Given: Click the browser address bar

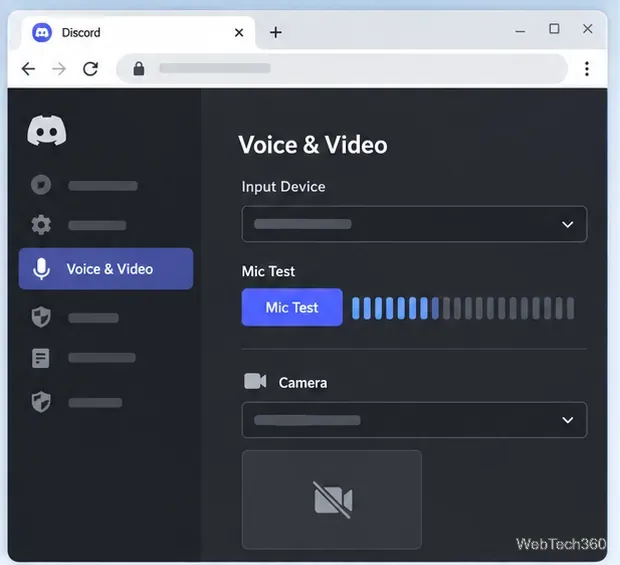Looking at the screenshot, I should pos(342,68).
